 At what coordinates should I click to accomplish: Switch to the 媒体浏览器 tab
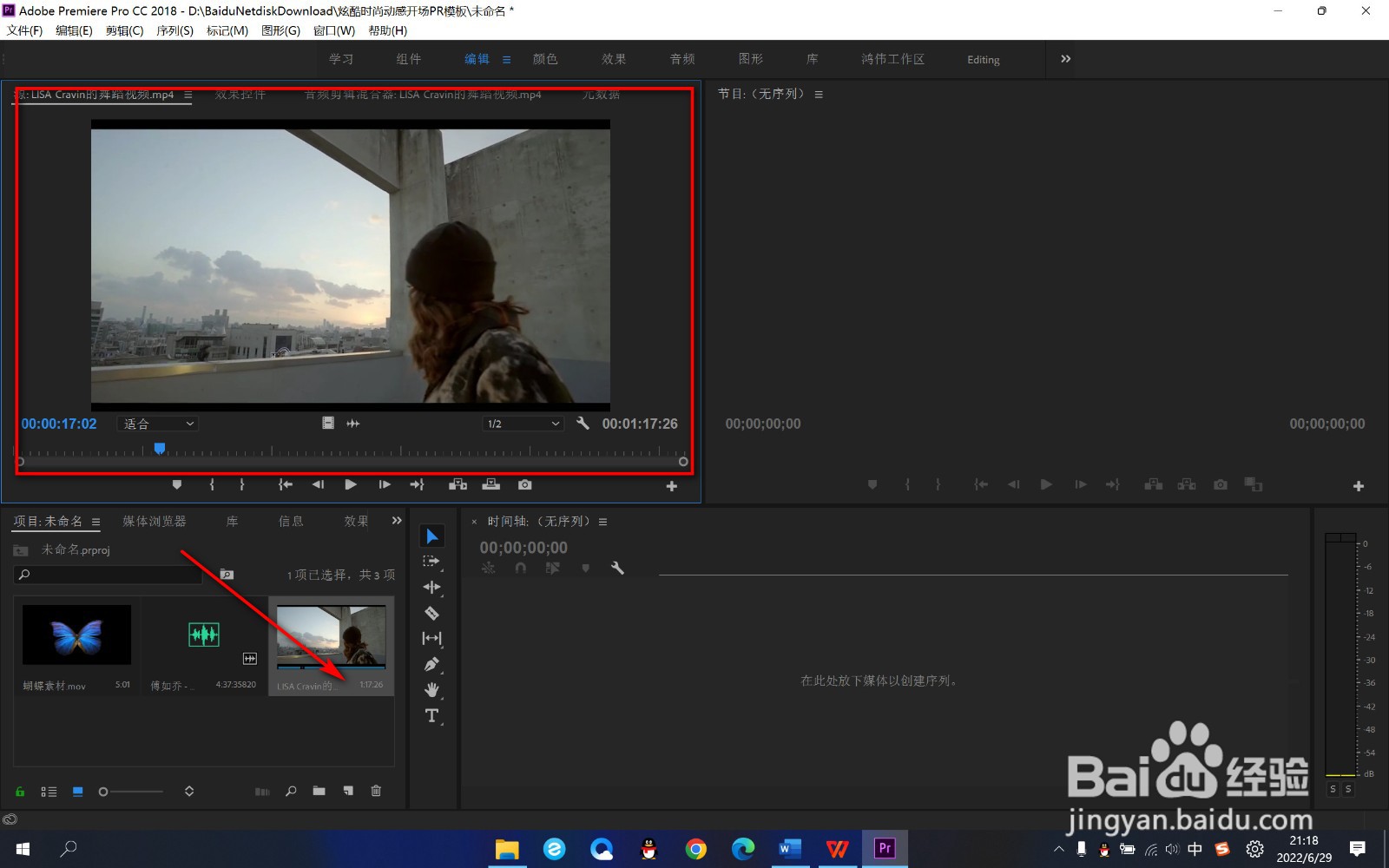tap(155, 521)
